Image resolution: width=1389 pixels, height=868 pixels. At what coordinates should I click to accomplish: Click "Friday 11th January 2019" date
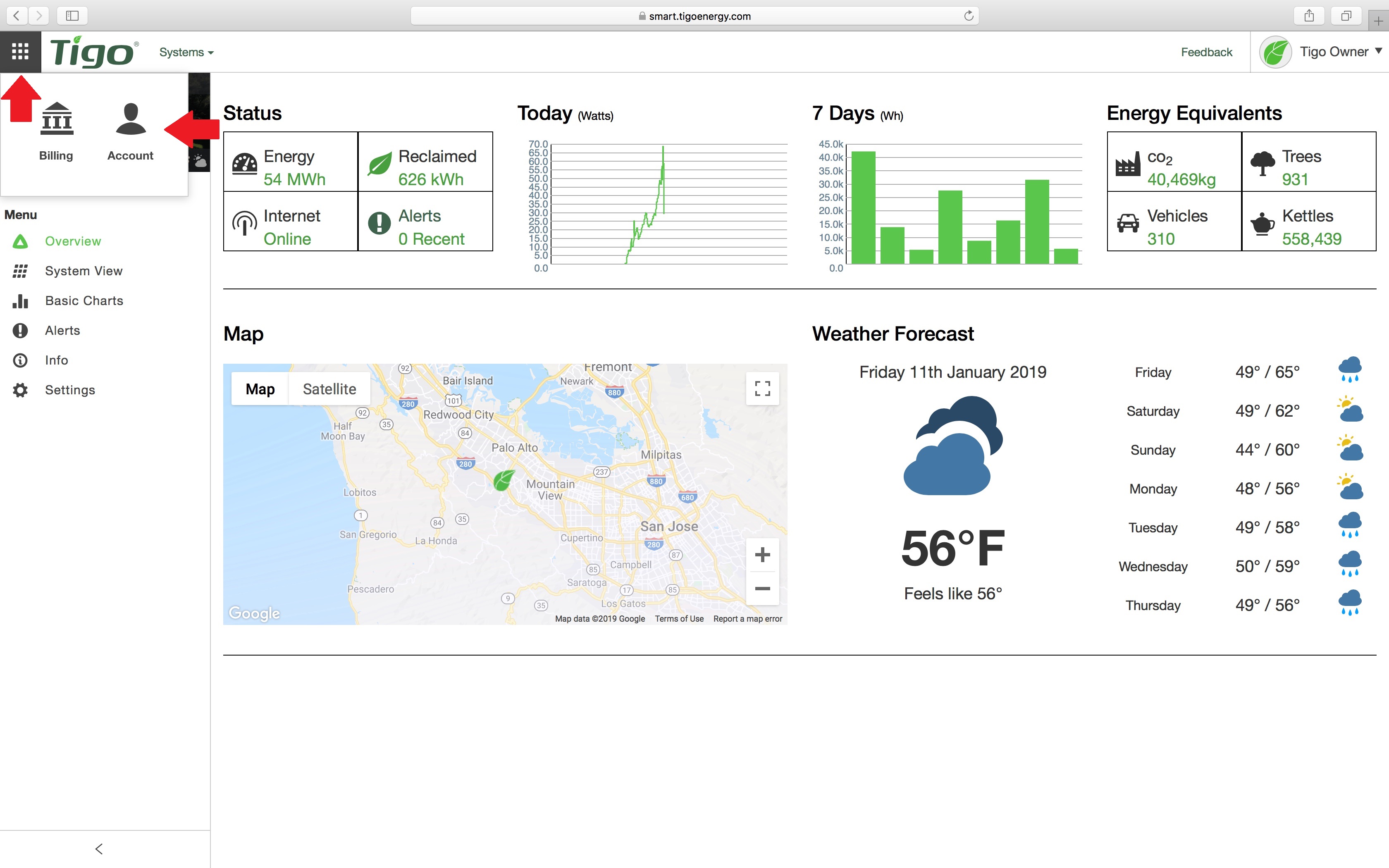click(x=953, y=372)
